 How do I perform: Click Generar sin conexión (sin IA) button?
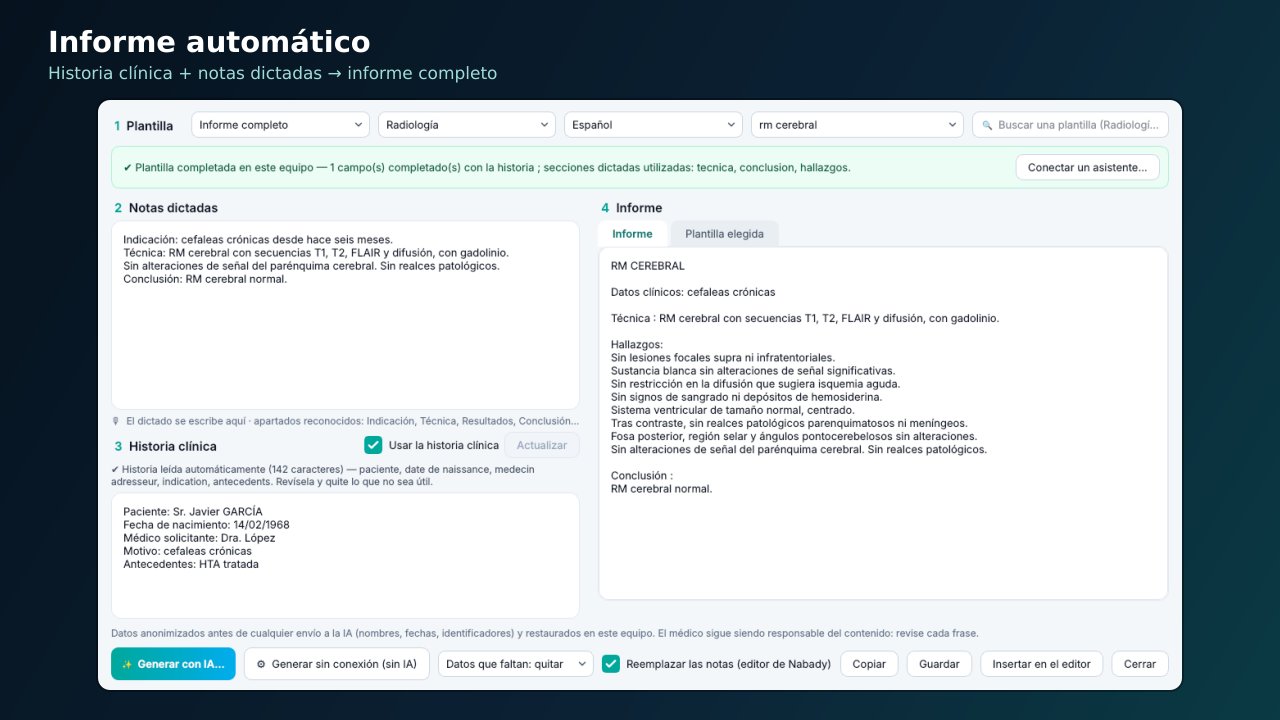point(337,664)
